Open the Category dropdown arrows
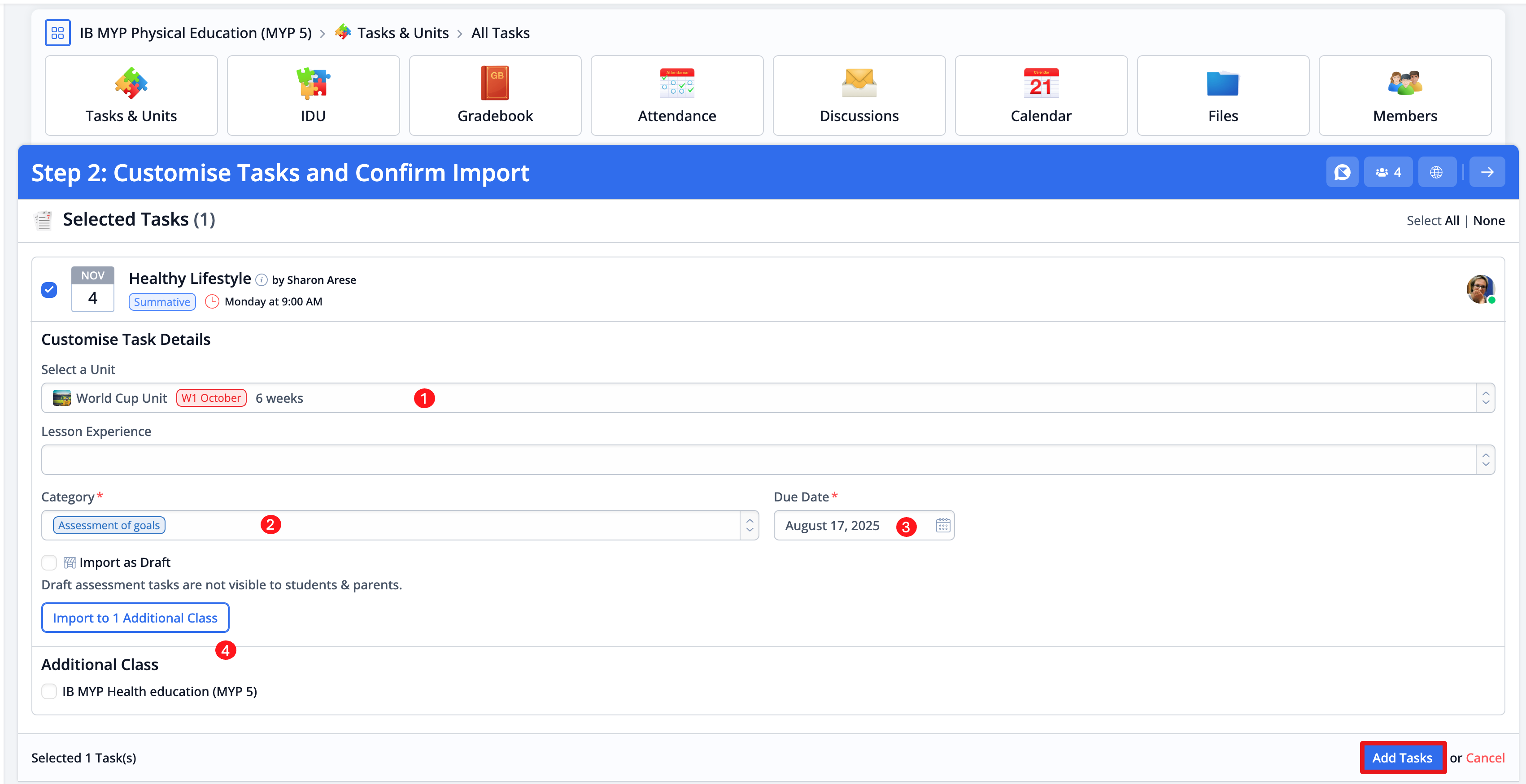 pos(750,525)
